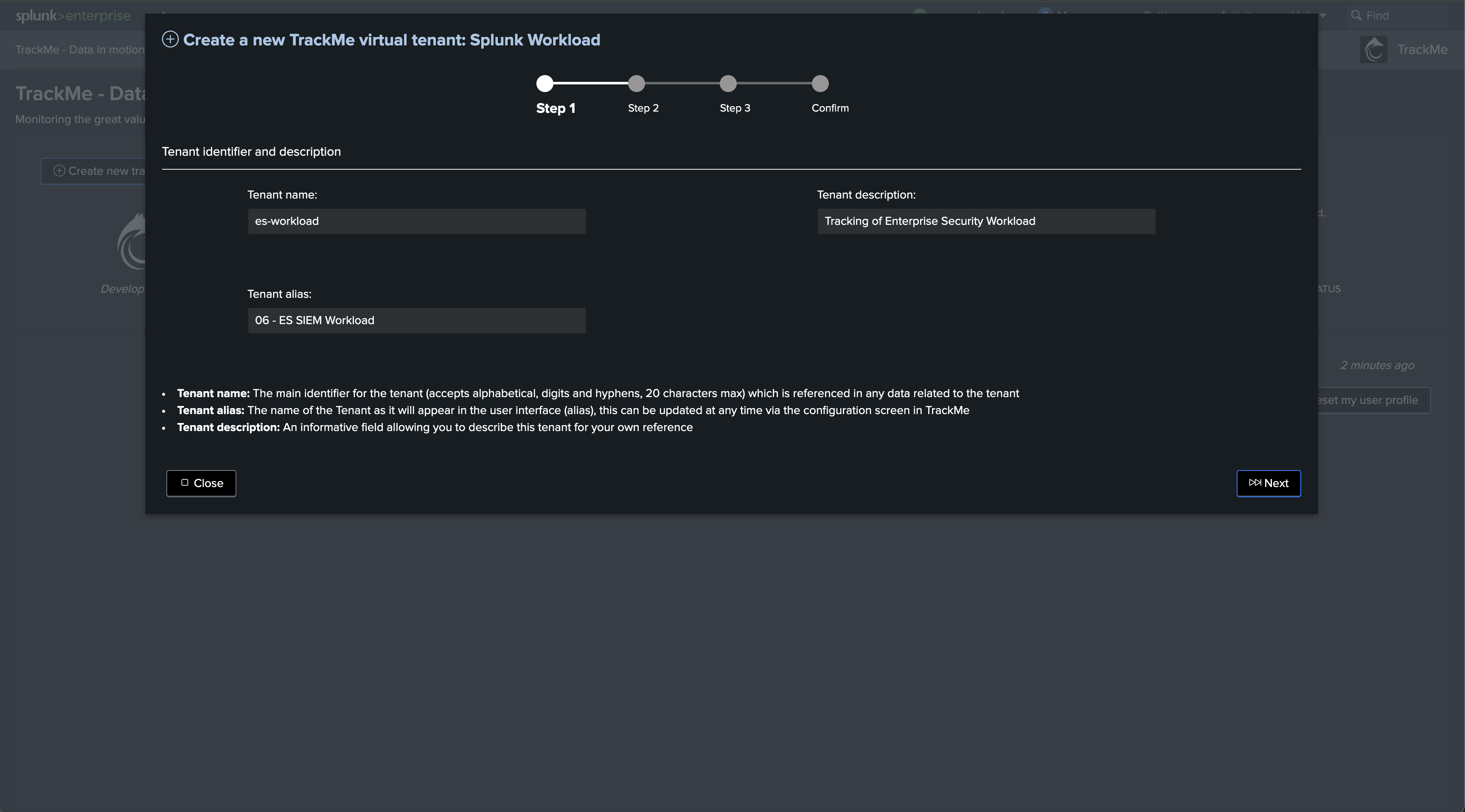Click the plus icon beside dialog title
1465x812 pixels.
(x=170, y=39)
